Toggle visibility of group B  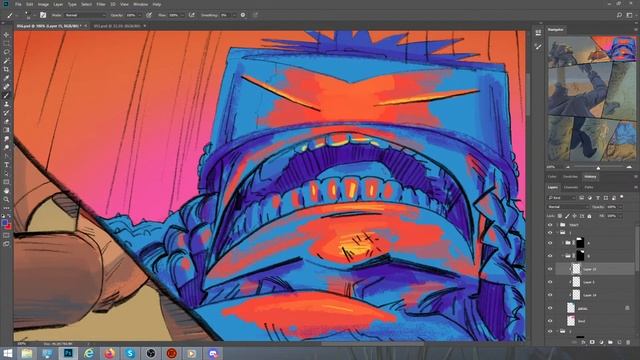click(x=550, y=256)
